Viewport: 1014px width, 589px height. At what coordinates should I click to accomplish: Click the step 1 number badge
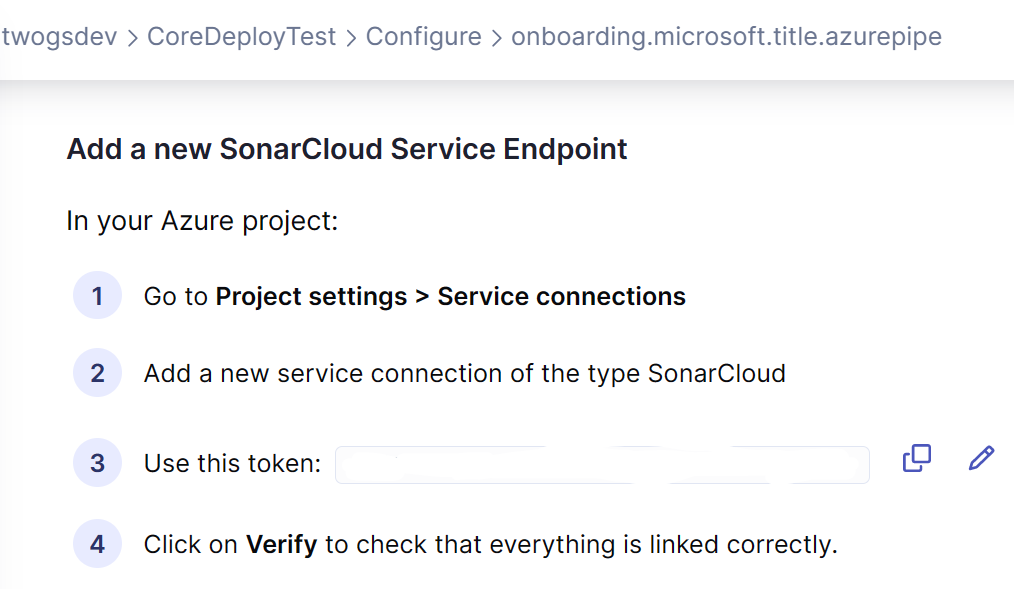coord(97,297)
